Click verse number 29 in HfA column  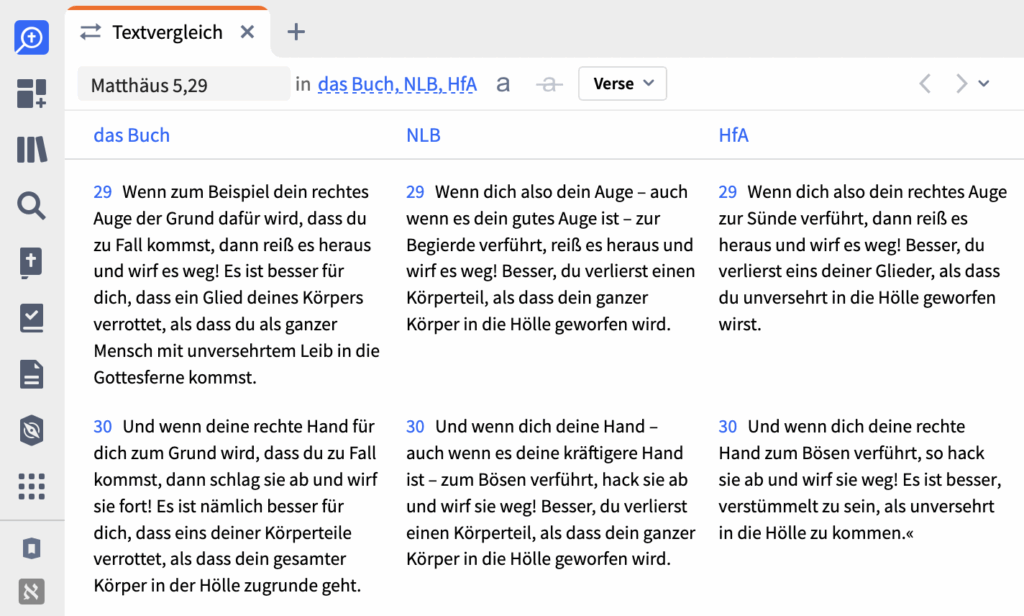[728, 192]
